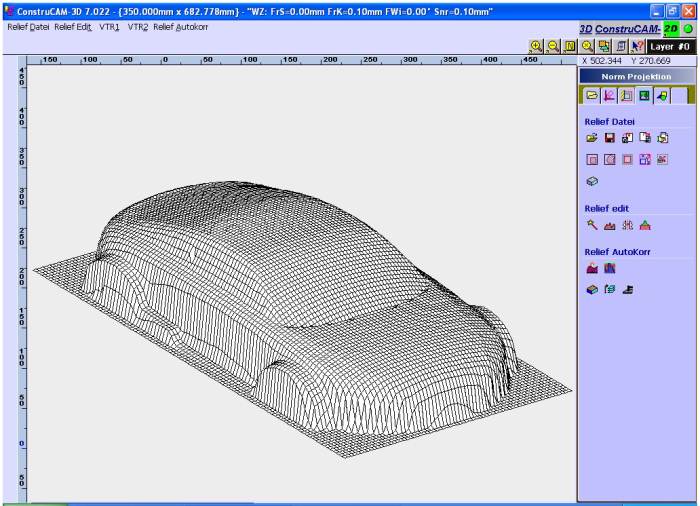Viewport: 700px width, 506px height.
Task: Click the Layer #0 indicator
Action: click(x=669, y=45)
